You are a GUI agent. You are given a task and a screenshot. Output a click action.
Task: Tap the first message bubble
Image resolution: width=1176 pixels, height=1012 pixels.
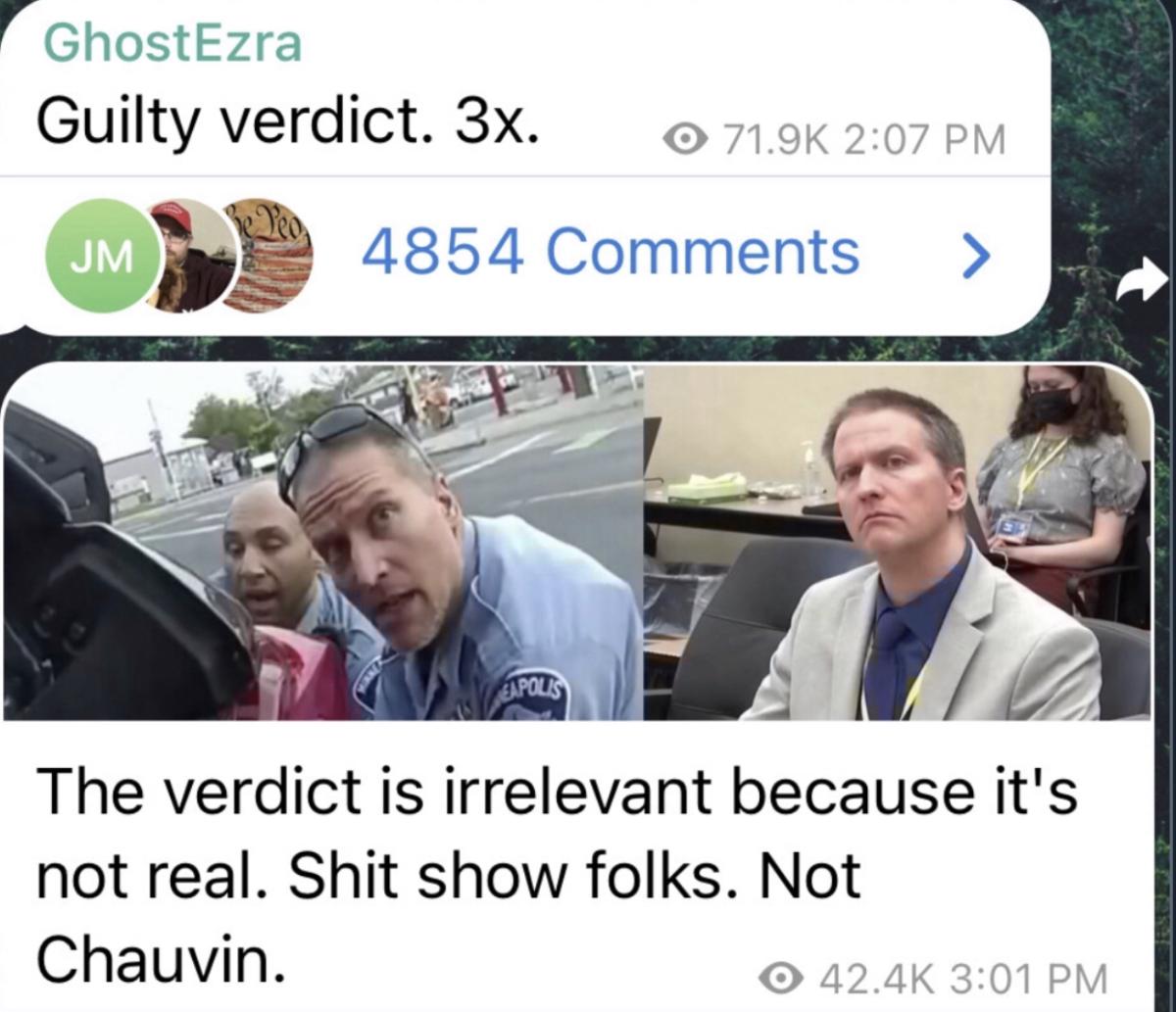(x=524, y=167)
